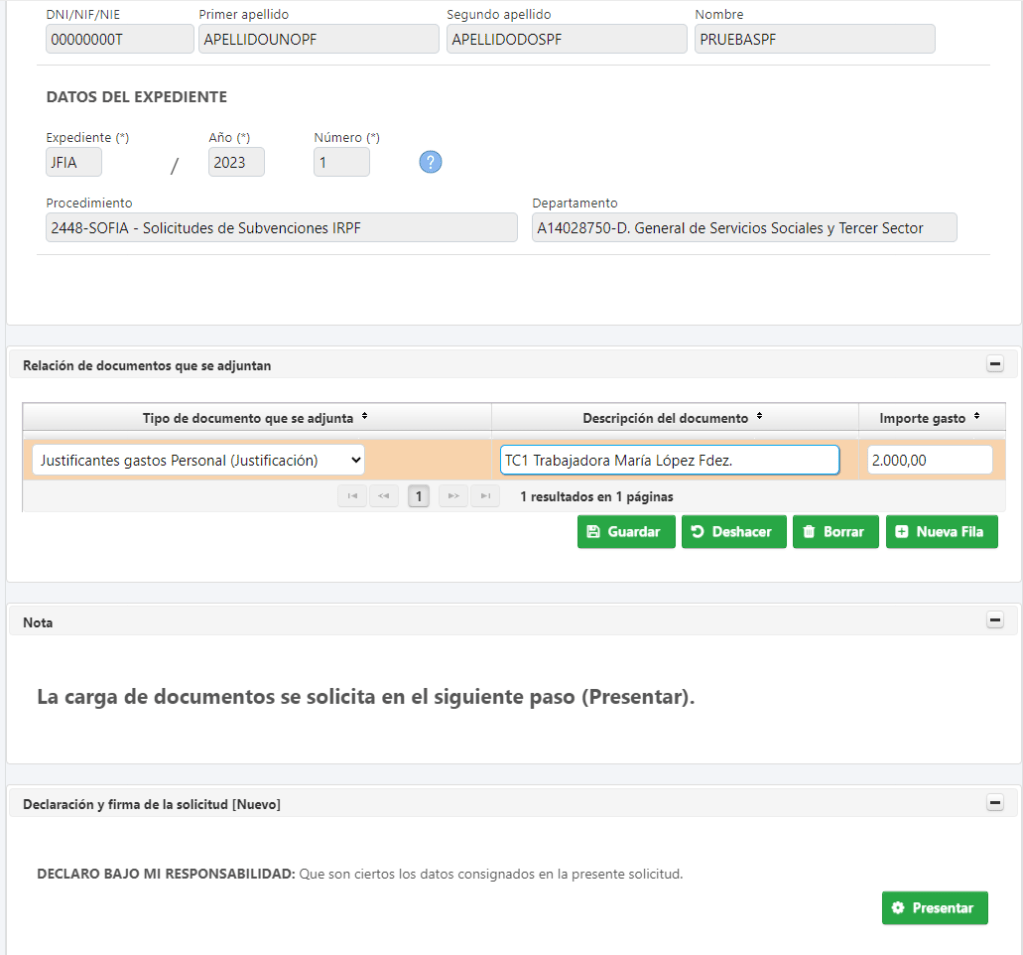Screen dimensions: 1023x955
Task: Collapse the Nota panel
Action: pos(995,621)
